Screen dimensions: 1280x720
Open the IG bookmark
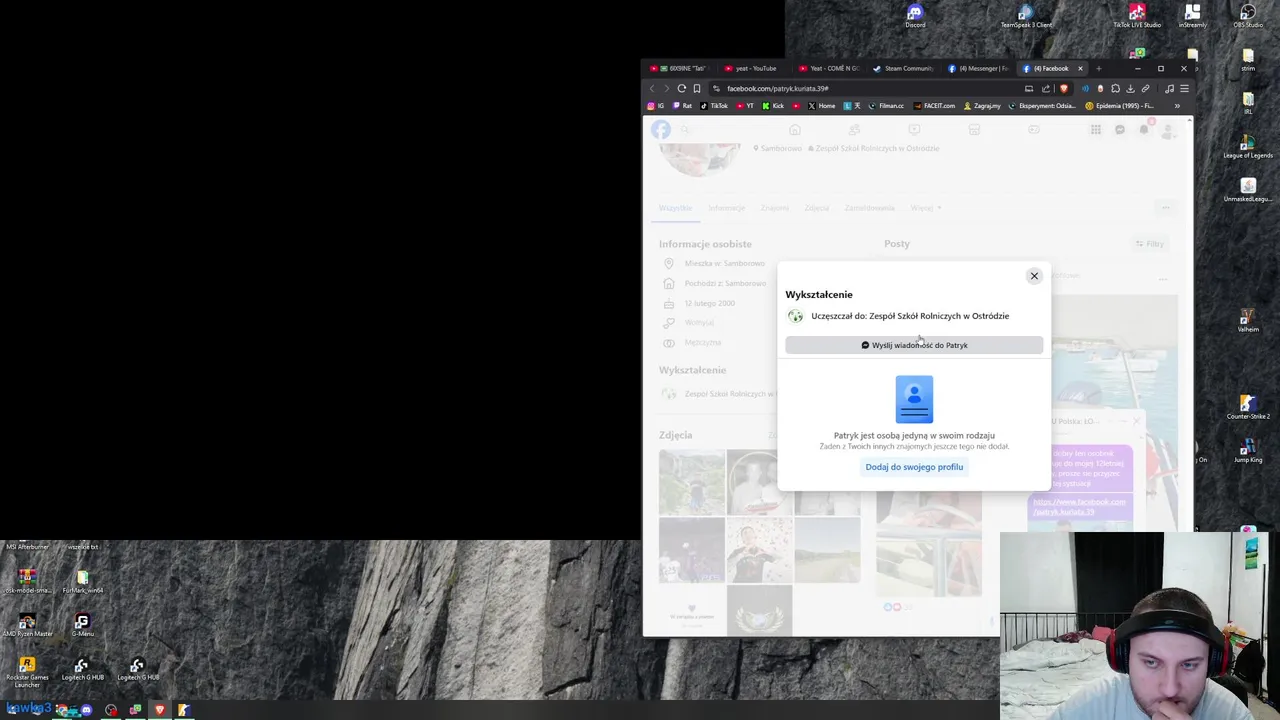pyautogui.click(x=656, y=105)
